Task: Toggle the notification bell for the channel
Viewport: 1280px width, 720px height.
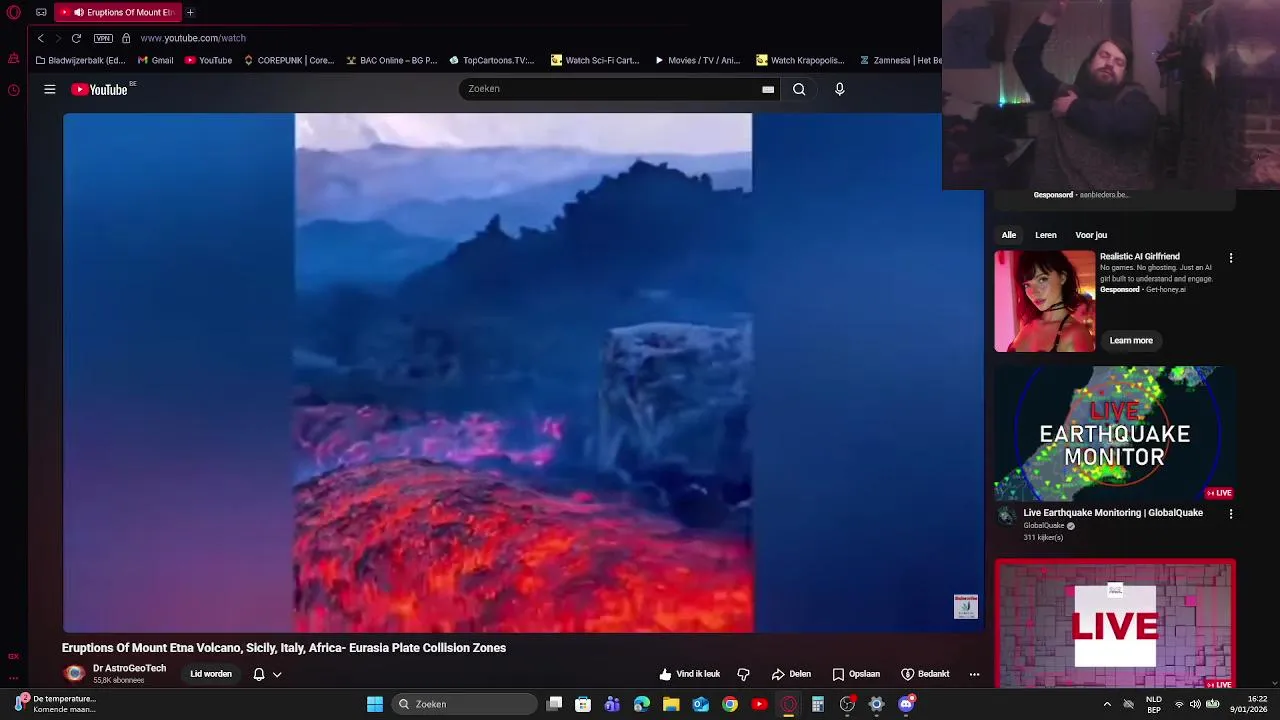Action: point(259,674)
